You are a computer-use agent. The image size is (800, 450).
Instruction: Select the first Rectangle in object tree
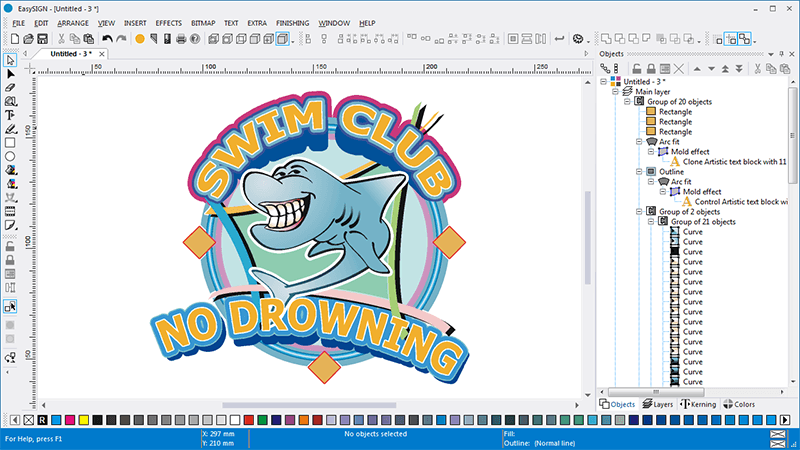[674, 111]
